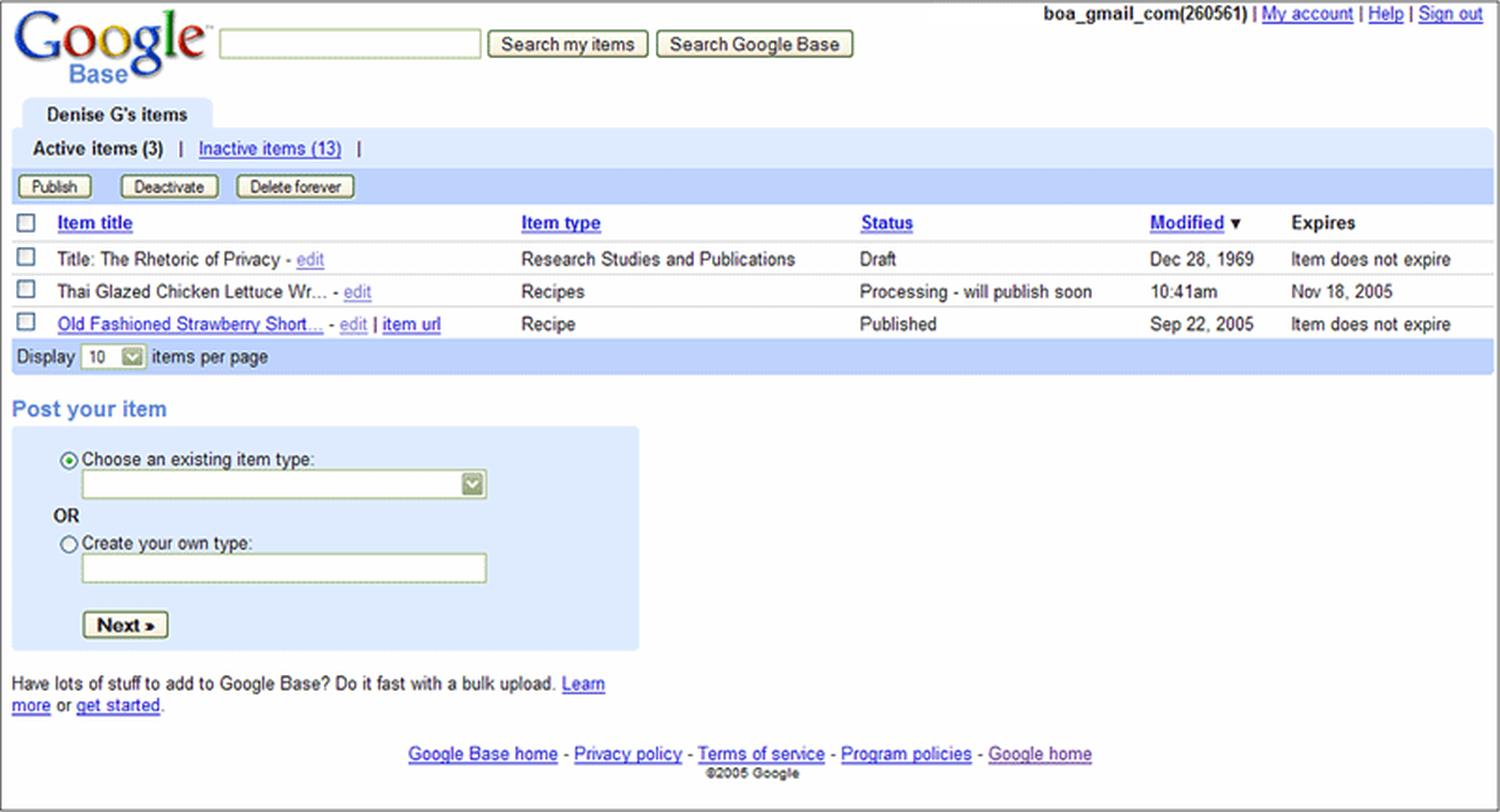This screenshot has width=1500, height=812.
Task: Click the 'Create your own type' text field
Action: click(x=284, y=568)
